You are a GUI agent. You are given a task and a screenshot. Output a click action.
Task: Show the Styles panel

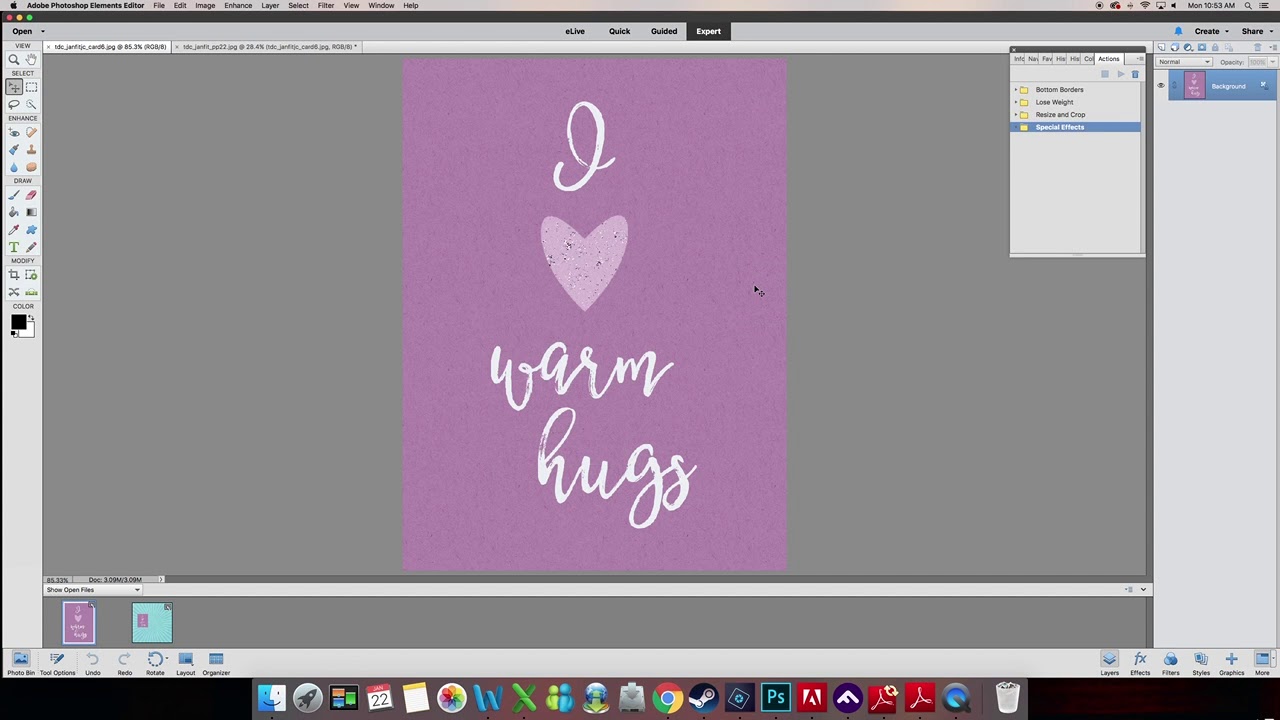[1201, 662]
